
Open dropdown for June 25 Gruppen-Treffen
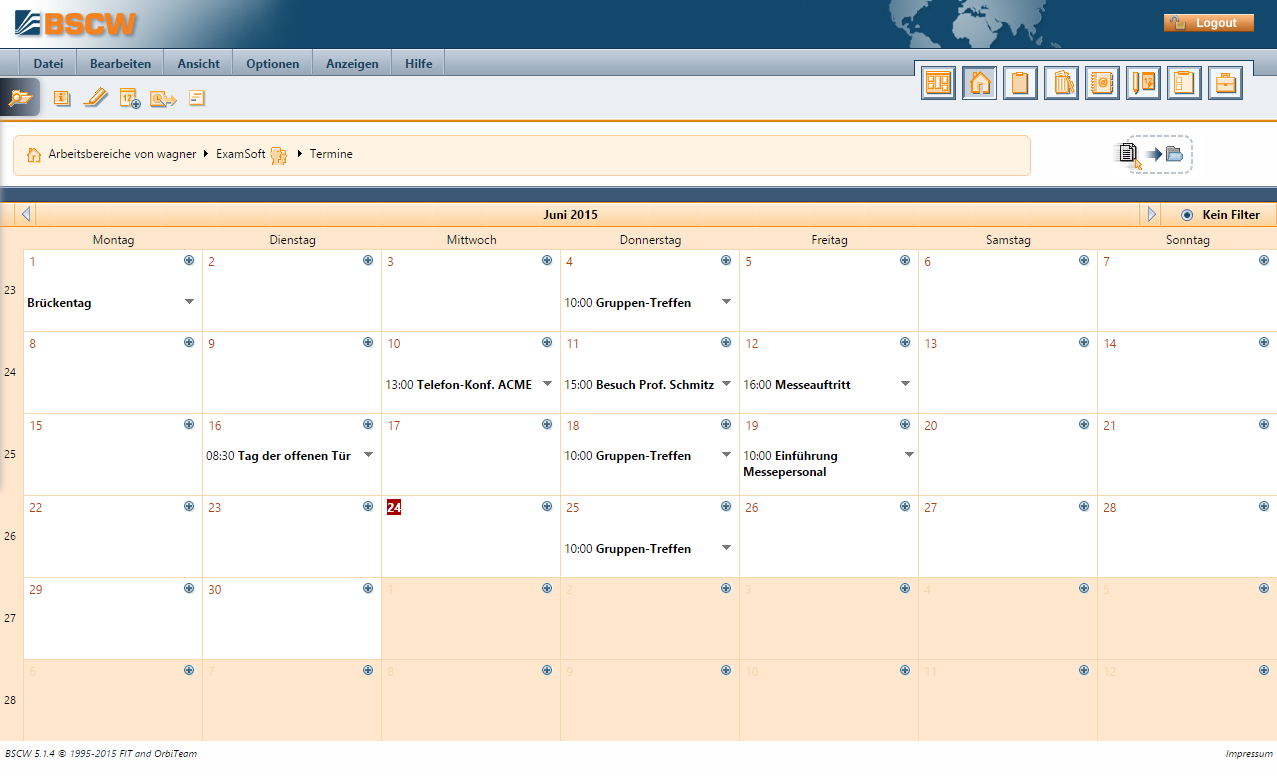726,547
